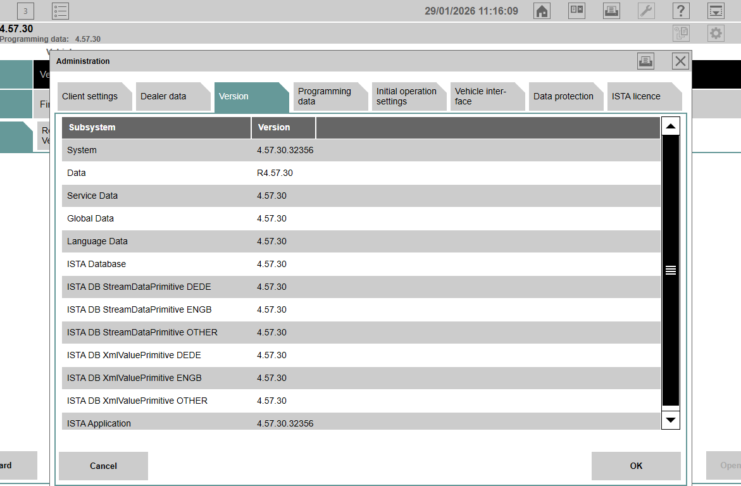Screen dimensions: 741x486
Task: Open the ISTA licence tab
Action: (644, 96)
